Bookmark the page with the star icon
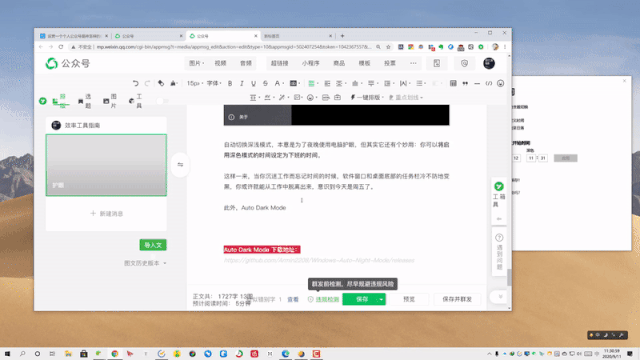 (x=388, y=47)
